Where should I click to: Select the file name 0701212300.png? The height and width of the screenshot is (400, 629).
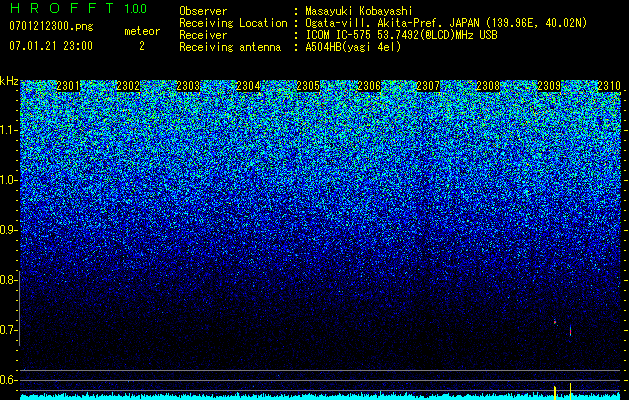click(x=51, y=26)
